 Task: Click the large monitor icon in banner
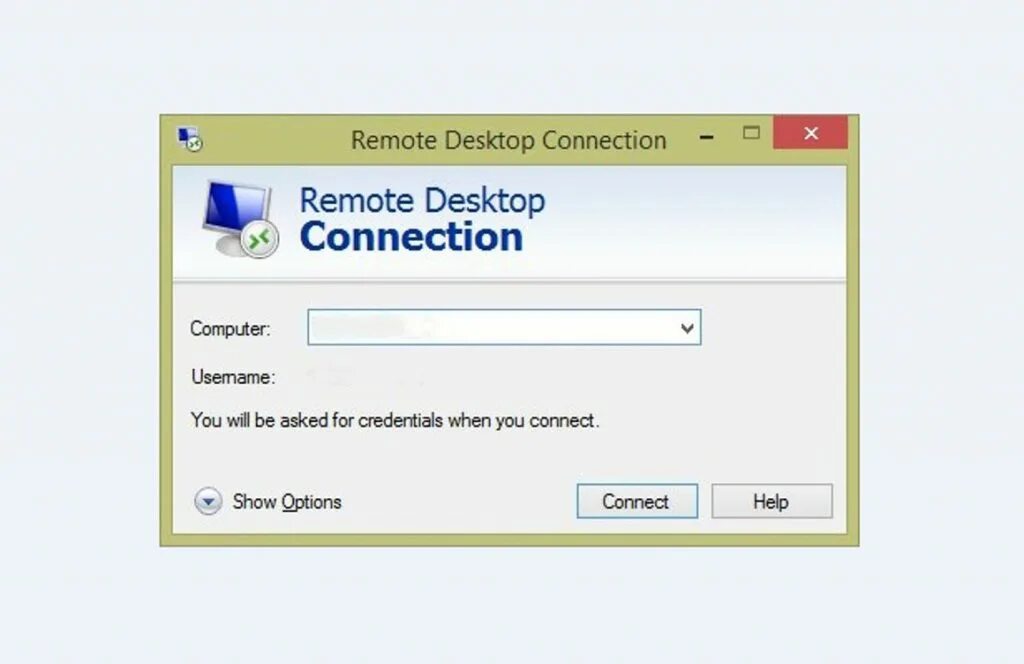[240, 219]
